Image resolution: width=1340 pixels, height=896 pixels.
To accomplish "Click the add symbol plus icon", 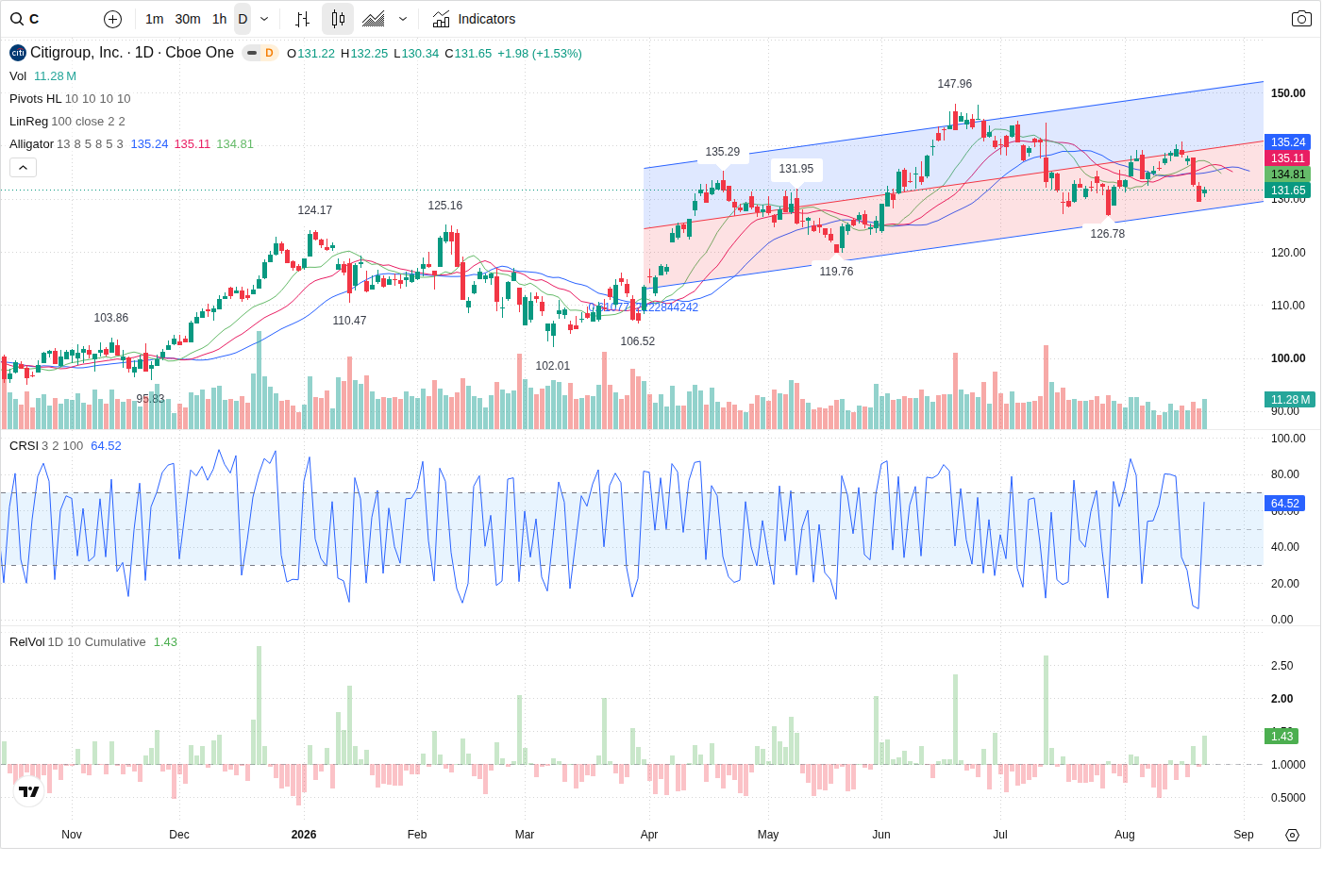I will click(x=112, y=19).
